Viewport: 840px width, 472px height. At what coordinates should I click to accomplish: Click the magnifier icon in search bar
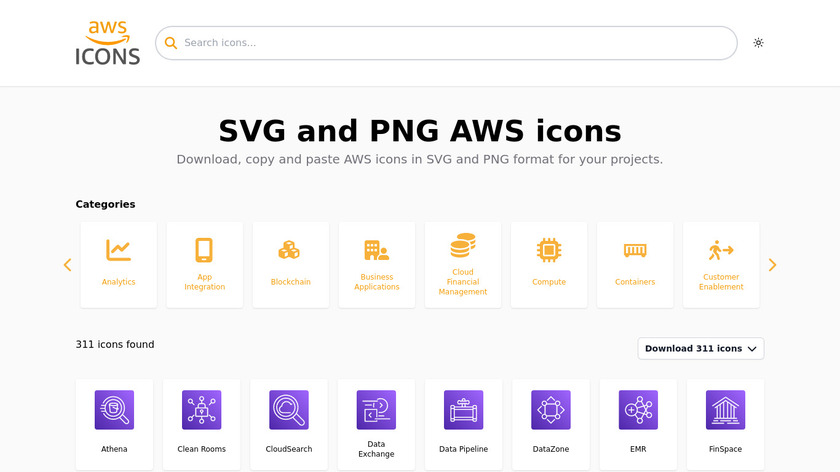click(171, 43)
